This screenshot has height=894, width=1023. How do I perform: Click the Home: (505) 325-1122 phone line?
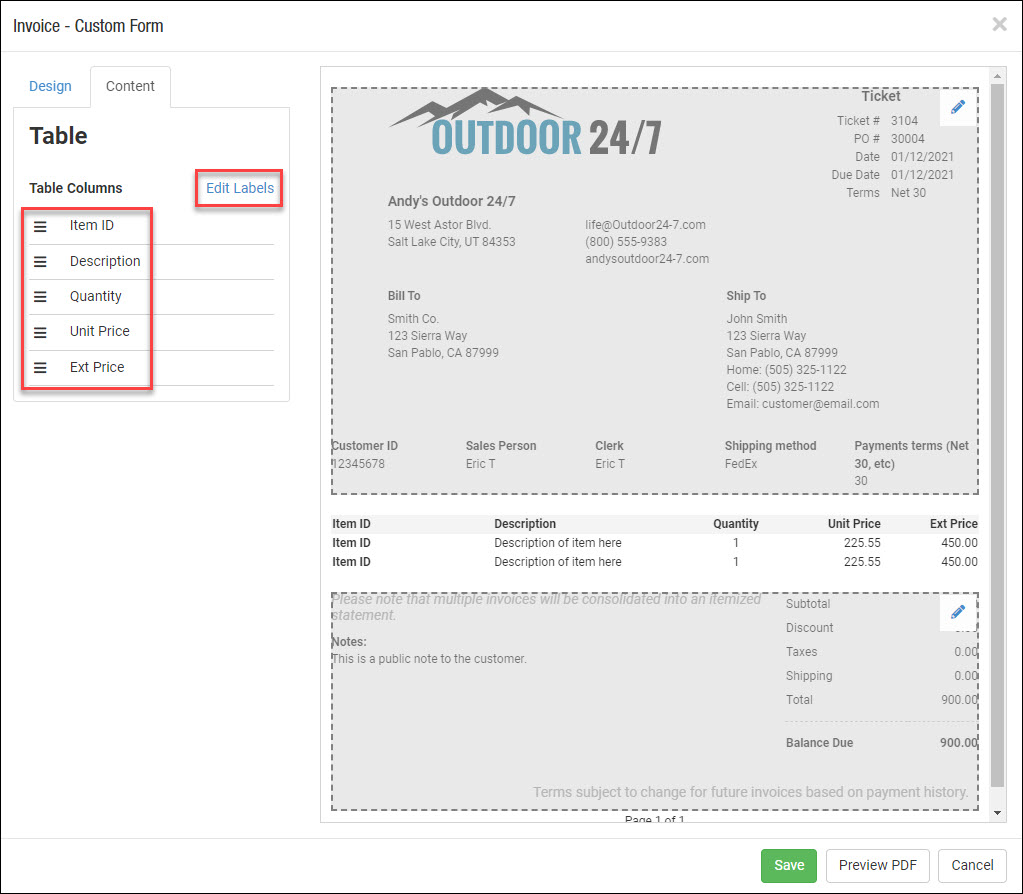786,370
